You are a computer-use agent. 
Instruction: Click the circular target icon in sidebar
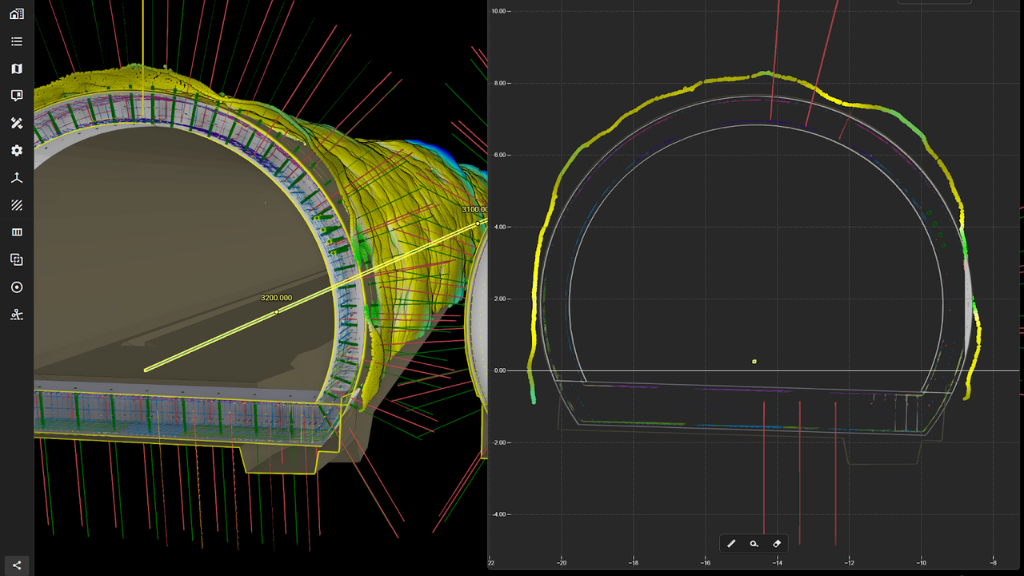[16, 287]
